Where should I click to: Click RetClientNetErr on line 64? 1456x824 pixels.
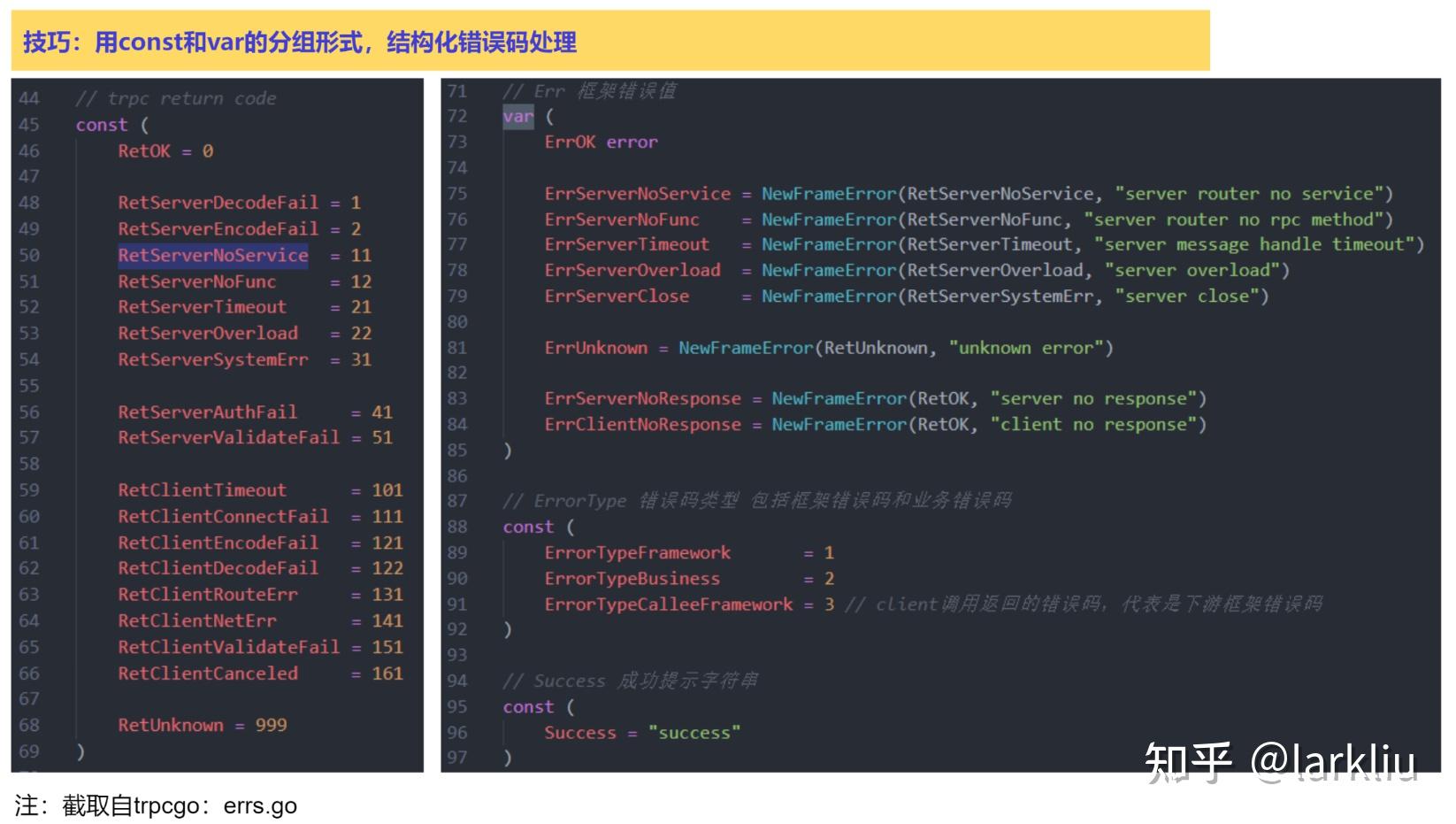coord(196,621)
